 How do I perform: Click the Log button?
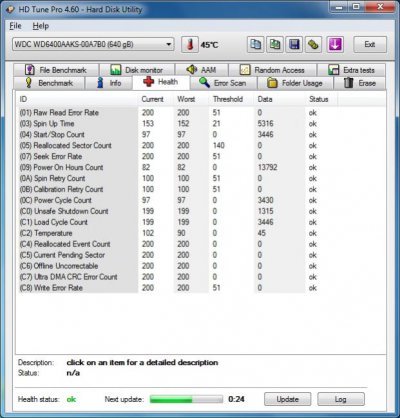(x=341, y=399)
